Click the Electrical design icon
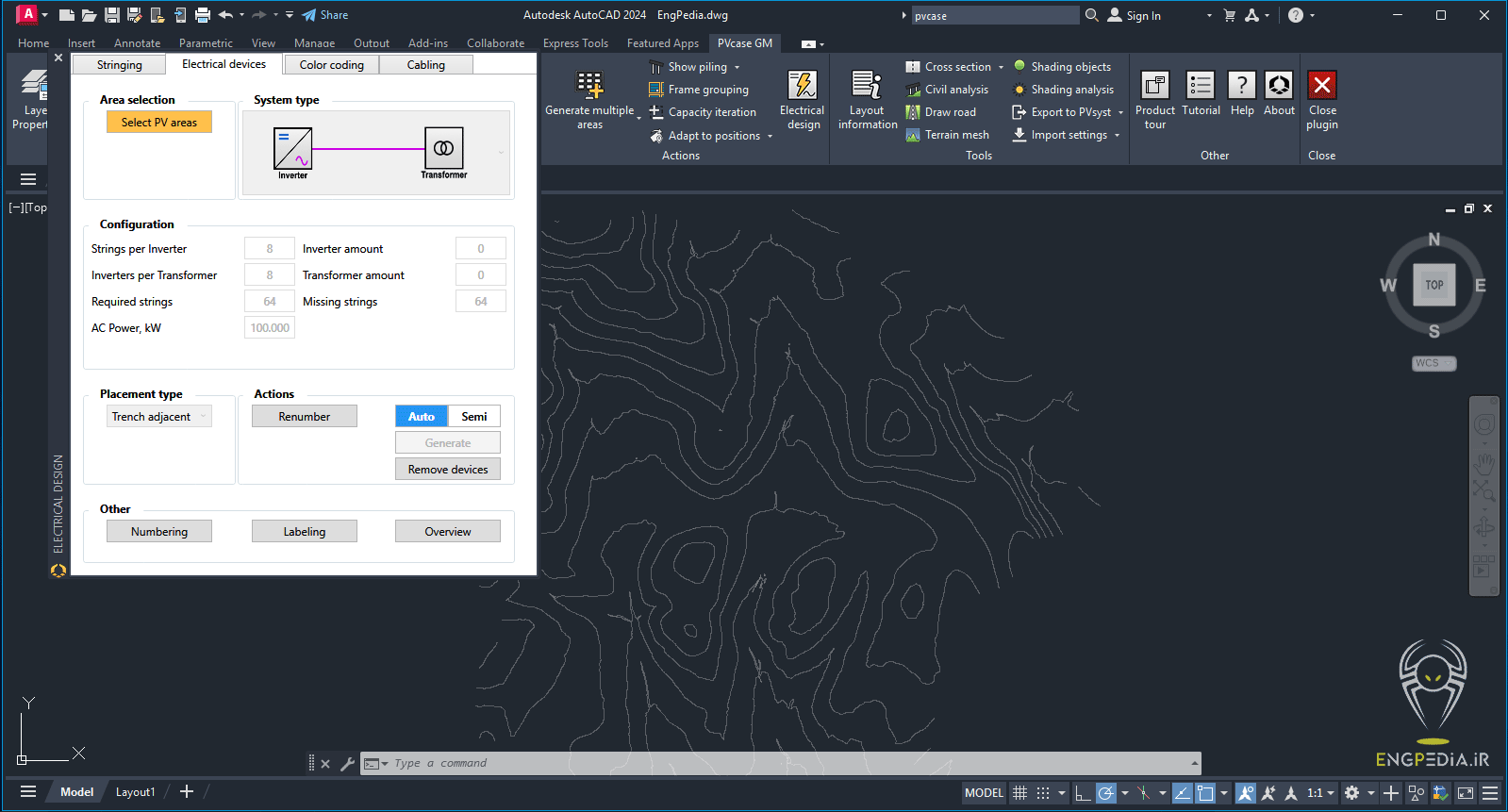The image size is (1508, 812). point(802,86)
